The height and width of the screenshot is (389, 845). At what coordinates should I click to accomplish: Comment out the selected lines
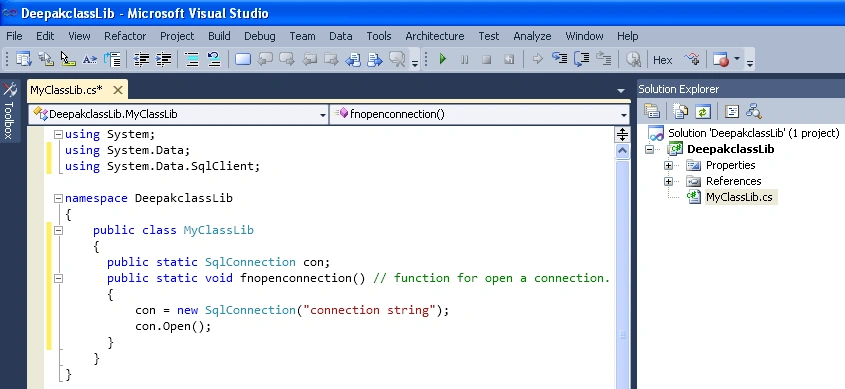pos(192,59)
